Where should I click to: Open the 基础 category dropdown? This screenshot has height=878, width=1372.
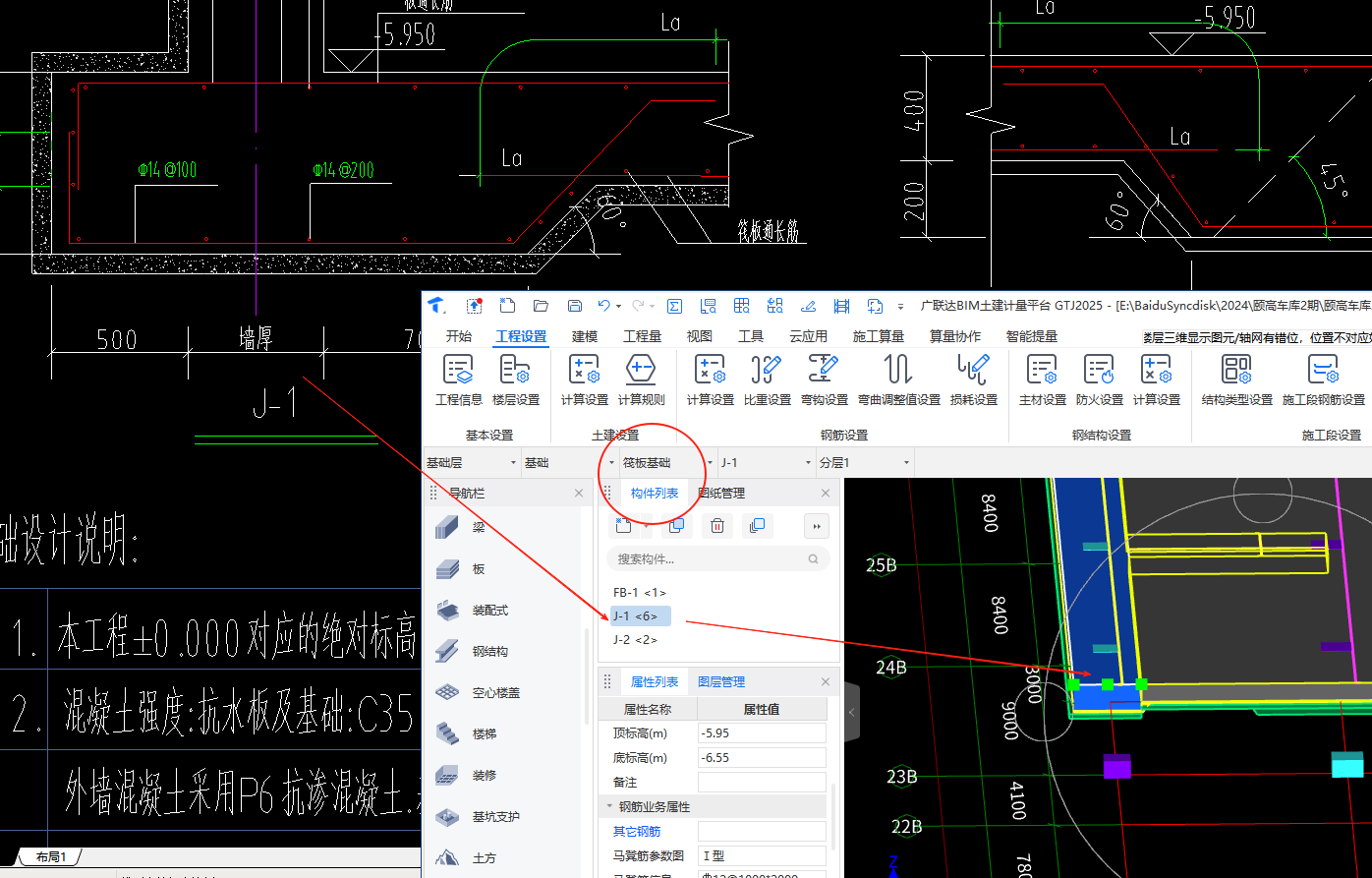569,462
